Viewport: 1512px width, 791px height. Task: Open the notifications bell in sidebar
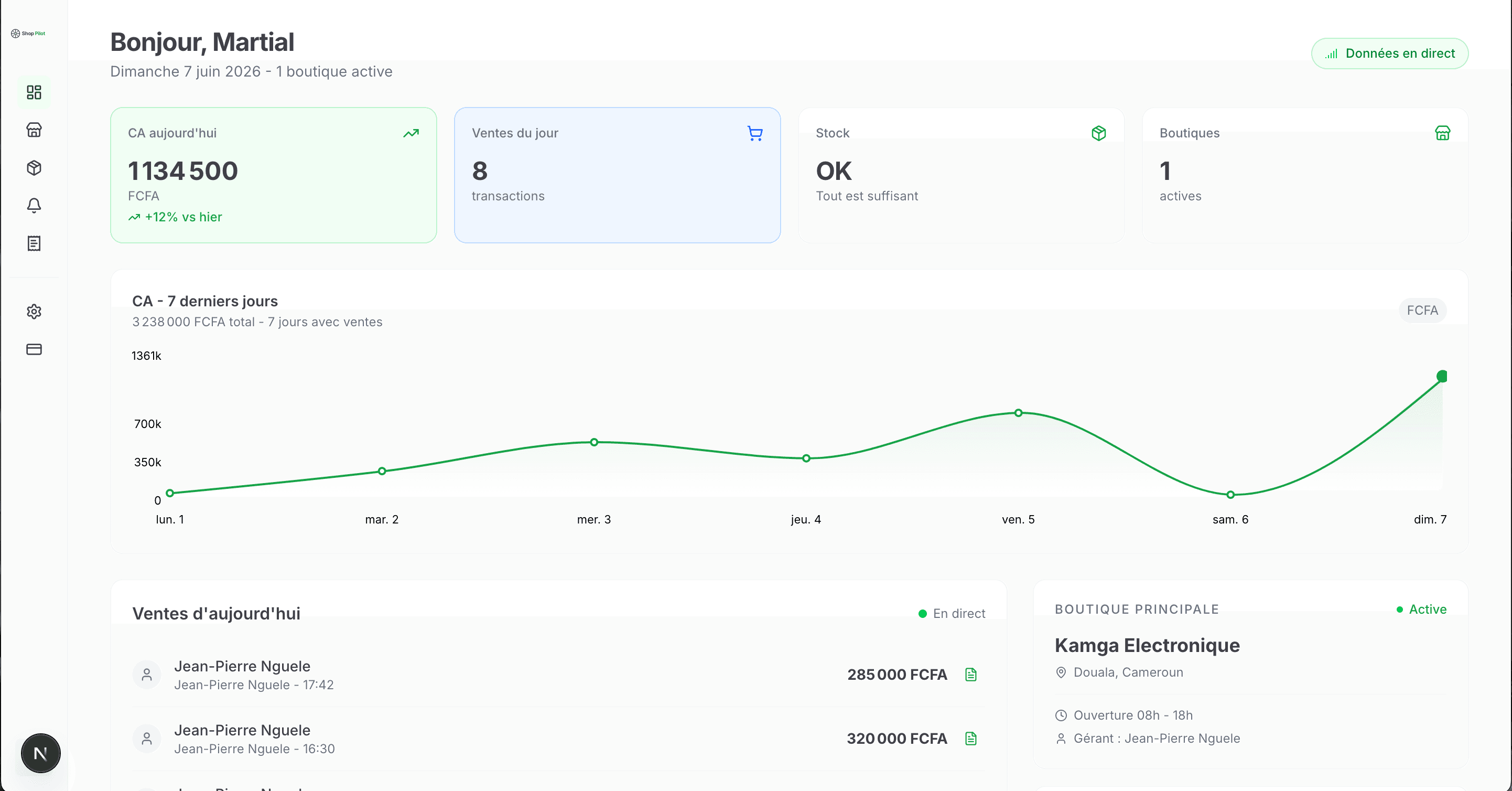click(x=34, y=206)
